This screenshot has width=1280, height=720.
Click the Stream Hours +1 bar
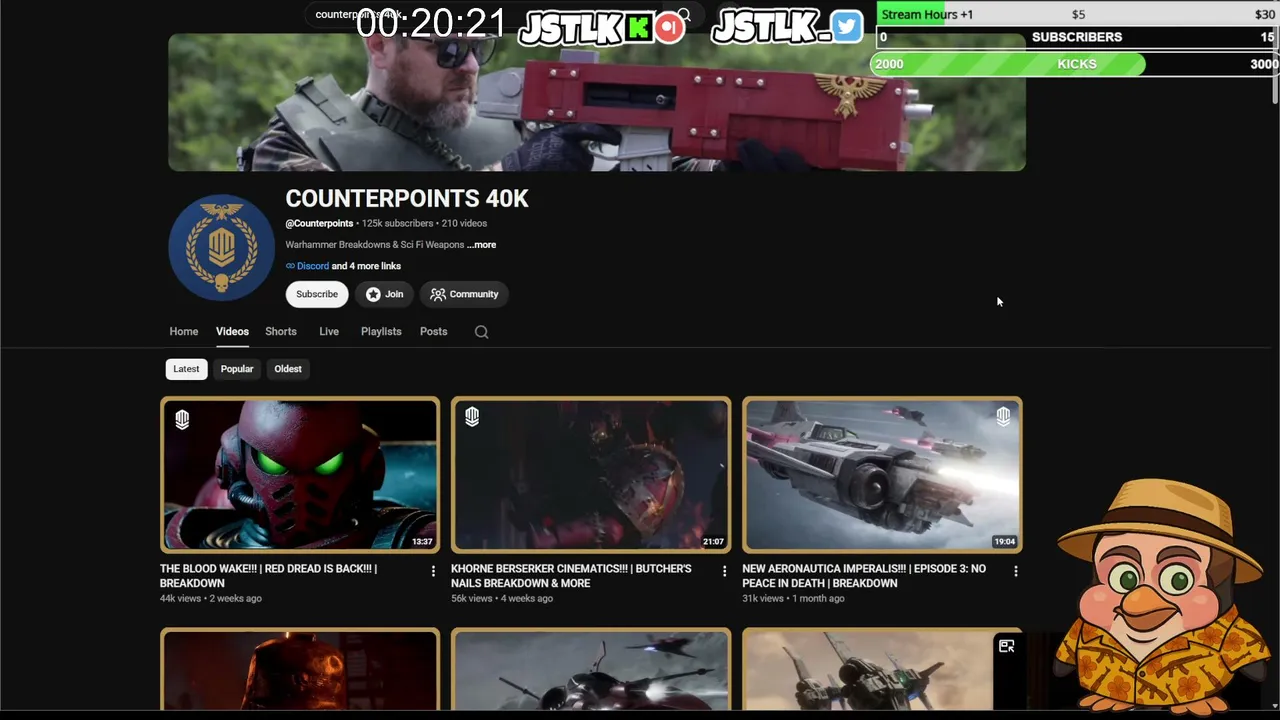pyautogui.click(x=1077, y=14)
